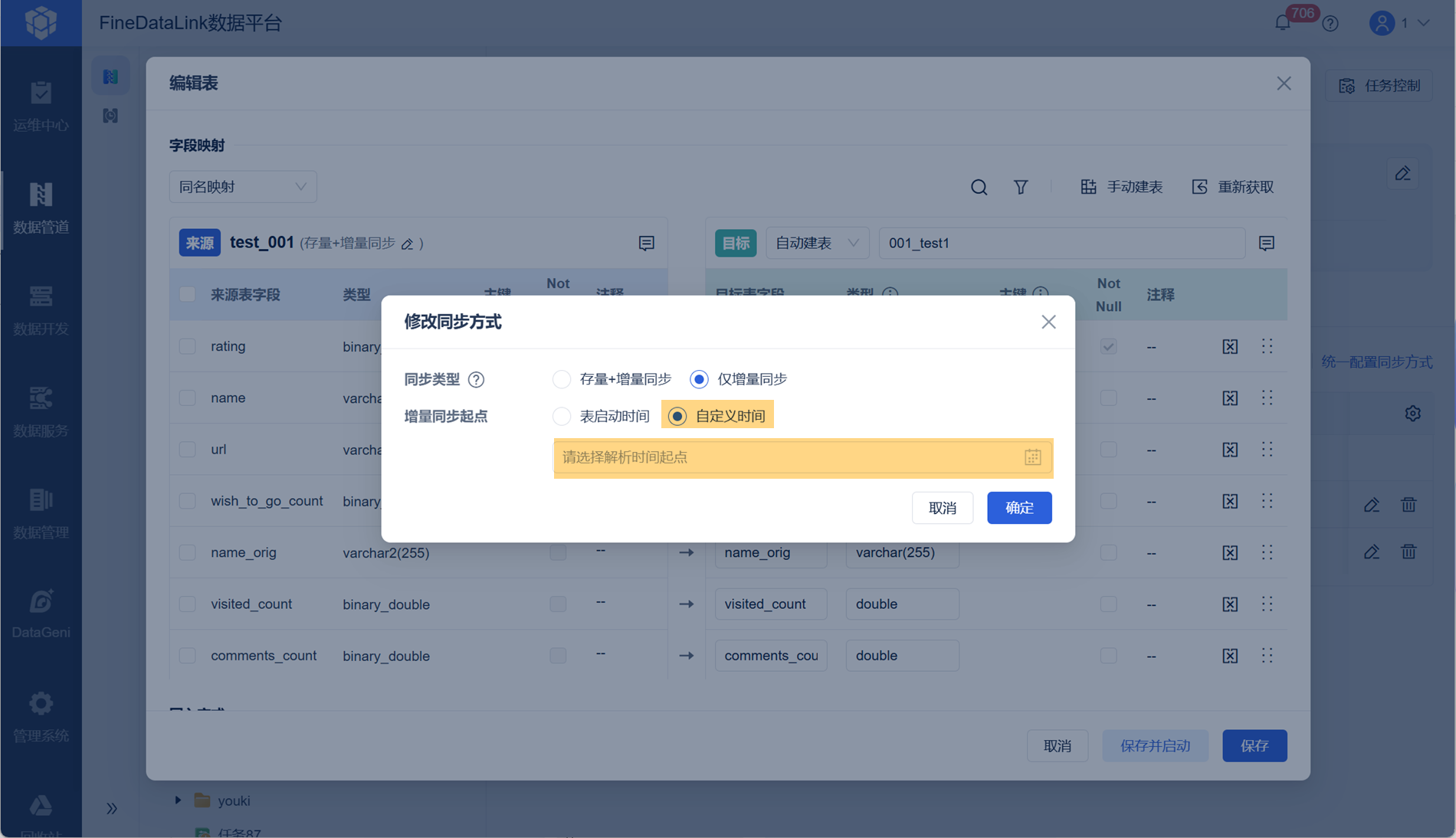1456x838 pixels.
Task: Open the 同名映射 dropdown
Action: coord(243,187)
